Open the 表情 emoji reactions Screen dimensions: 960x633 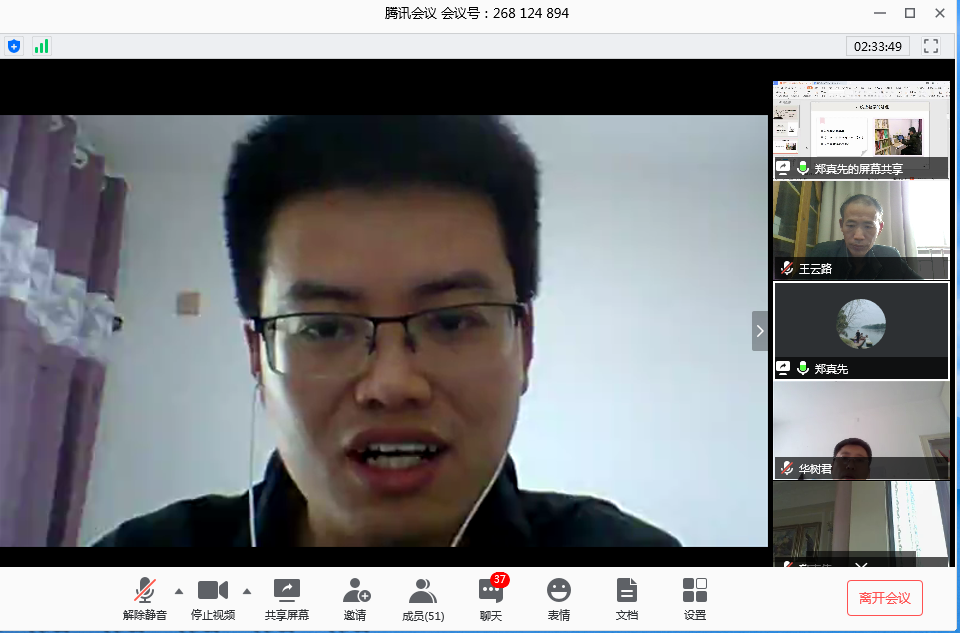(559, 599)
